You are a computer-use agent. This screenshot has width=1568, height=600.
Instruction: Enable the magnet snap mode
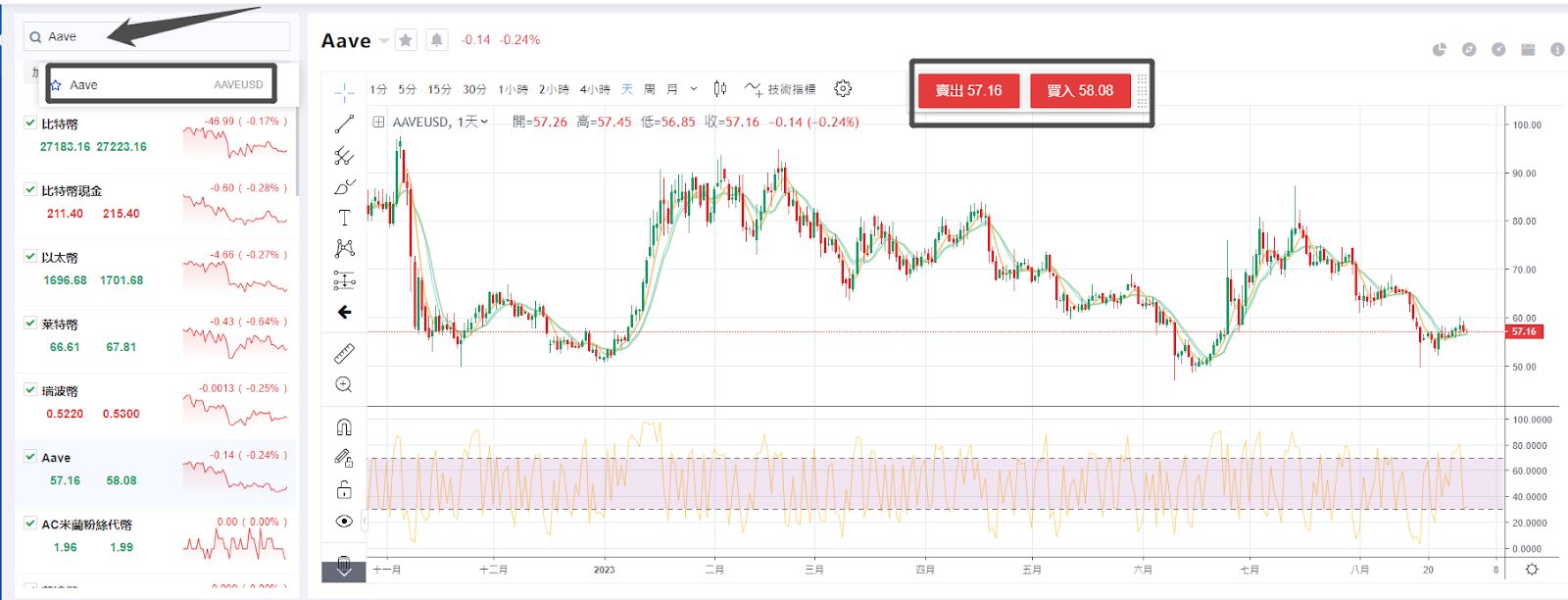coord(344,427)
